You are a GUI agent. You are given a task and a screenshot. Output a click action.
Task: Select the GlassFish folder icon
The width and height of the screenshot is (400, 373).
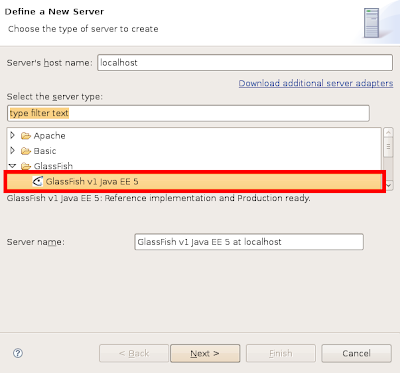point(26,166)
